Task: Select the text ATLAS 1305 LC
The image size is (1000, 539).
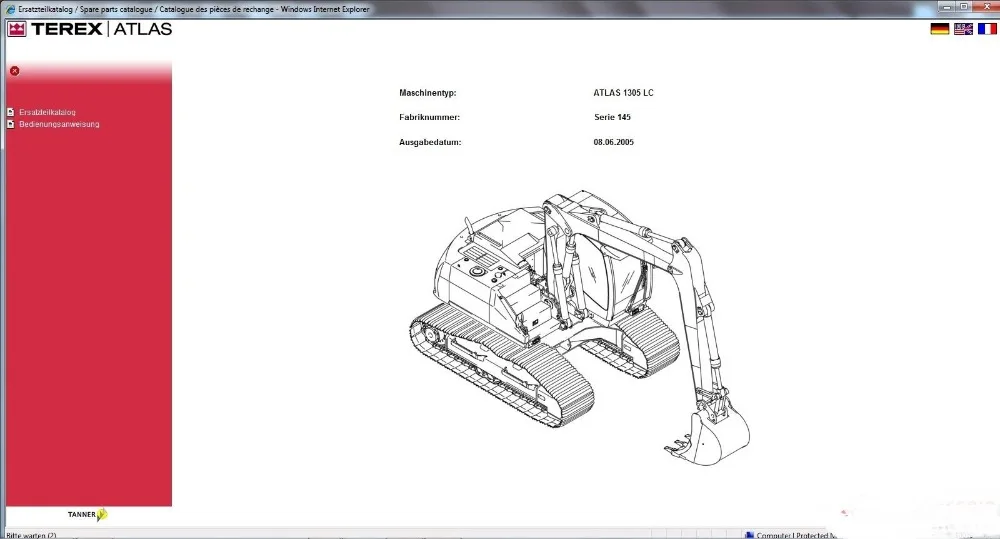Action: (x=623, y=92)
